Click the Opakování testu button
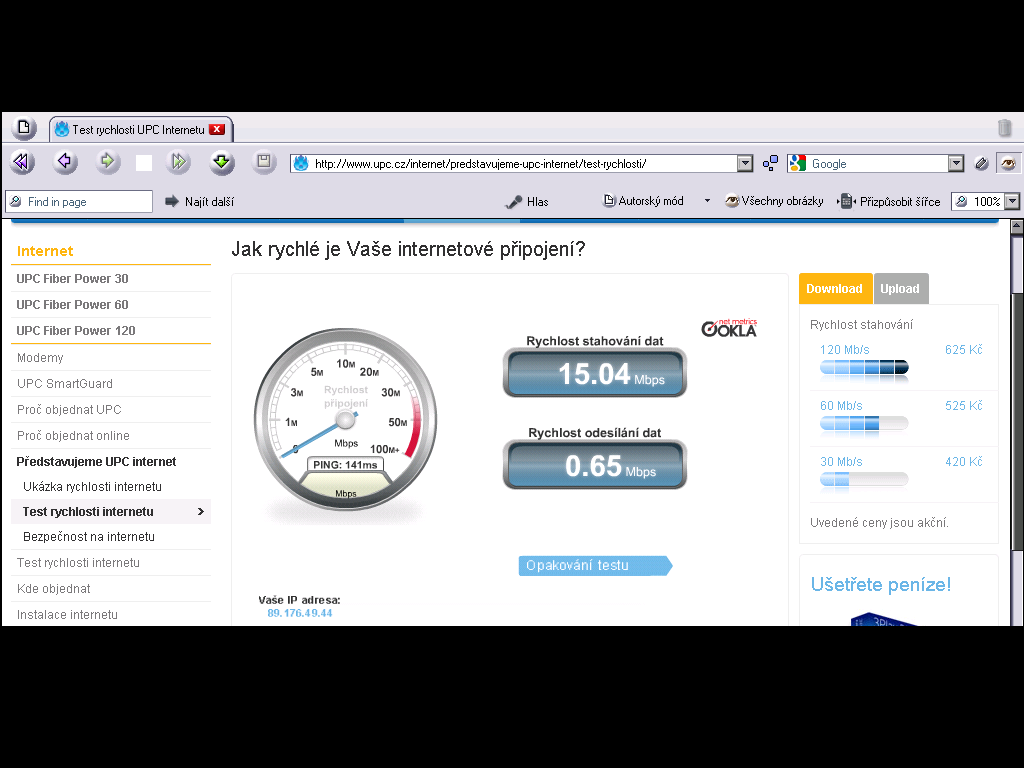This screenshot has height=768, width=1024. (595, 566)
